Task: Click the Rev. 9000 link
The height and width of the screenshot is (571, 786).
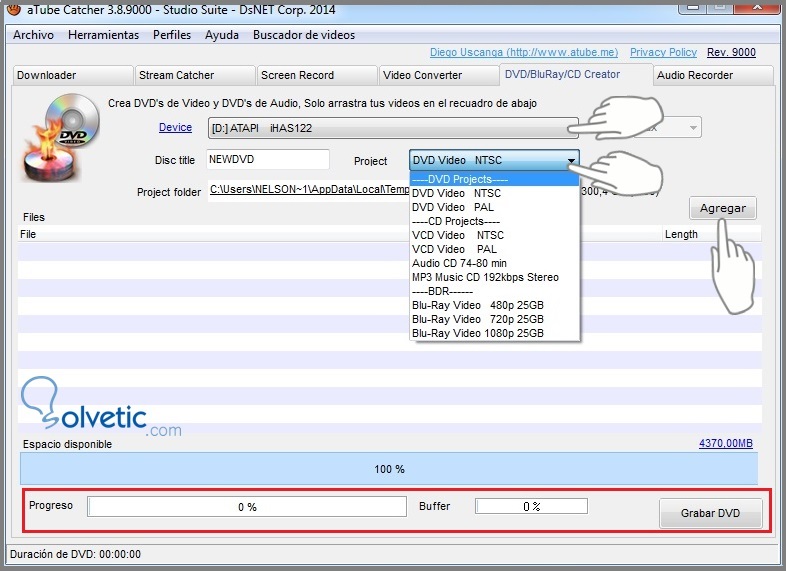Action: pos(731,52)
